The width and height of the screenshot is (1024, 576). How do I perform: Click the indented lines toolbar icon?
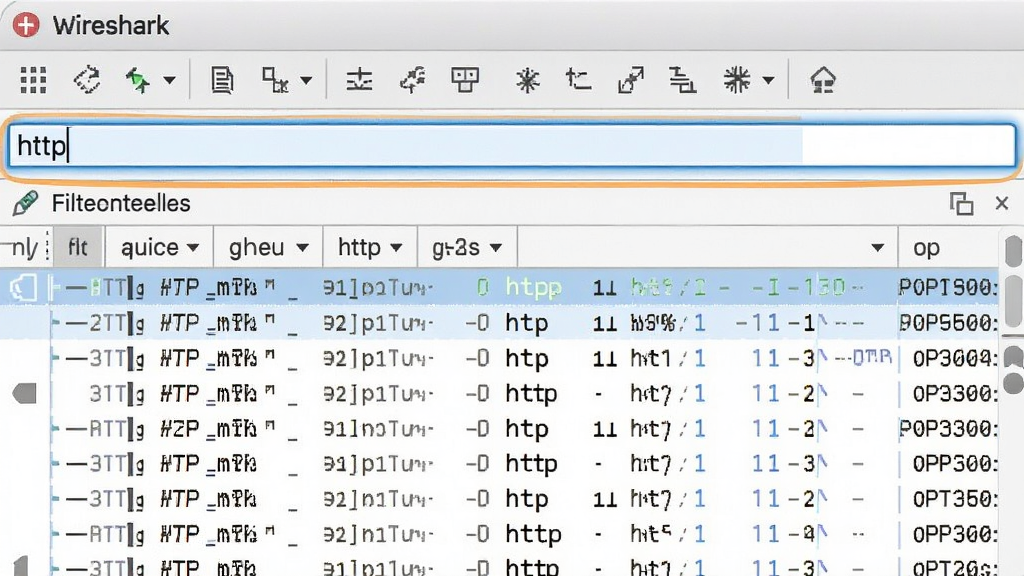tap(682, 80)
